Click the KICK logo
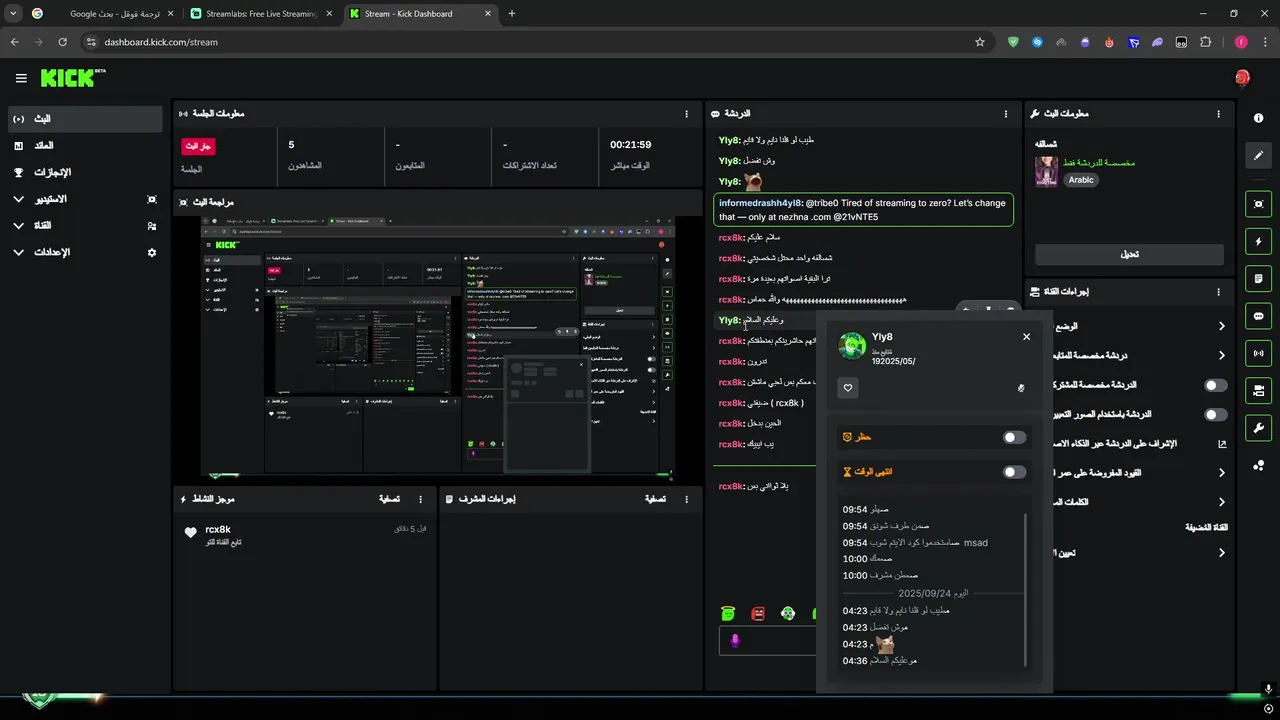The height and width of the screenshot is (720, 1280). [73, 78]
